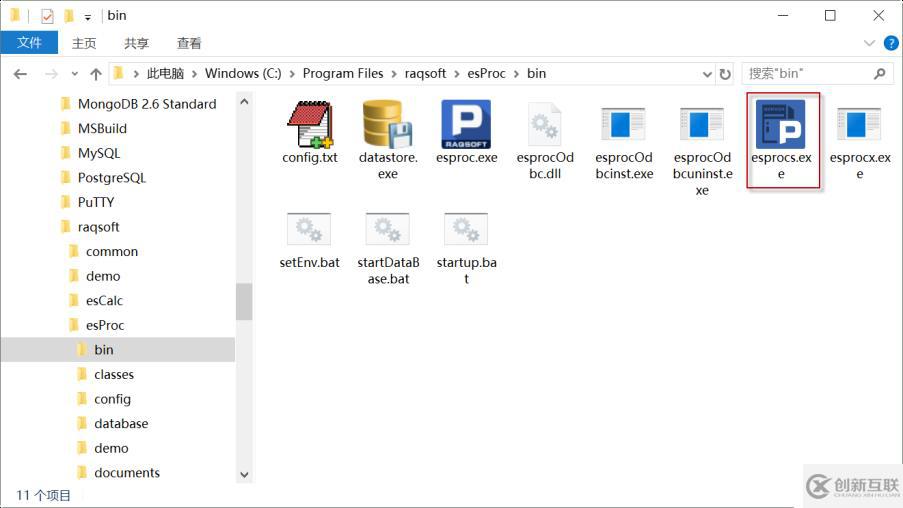Viewport: 903px width, 508px height.
Task: Refresh the bin folder view
Action: click(725, 74)
